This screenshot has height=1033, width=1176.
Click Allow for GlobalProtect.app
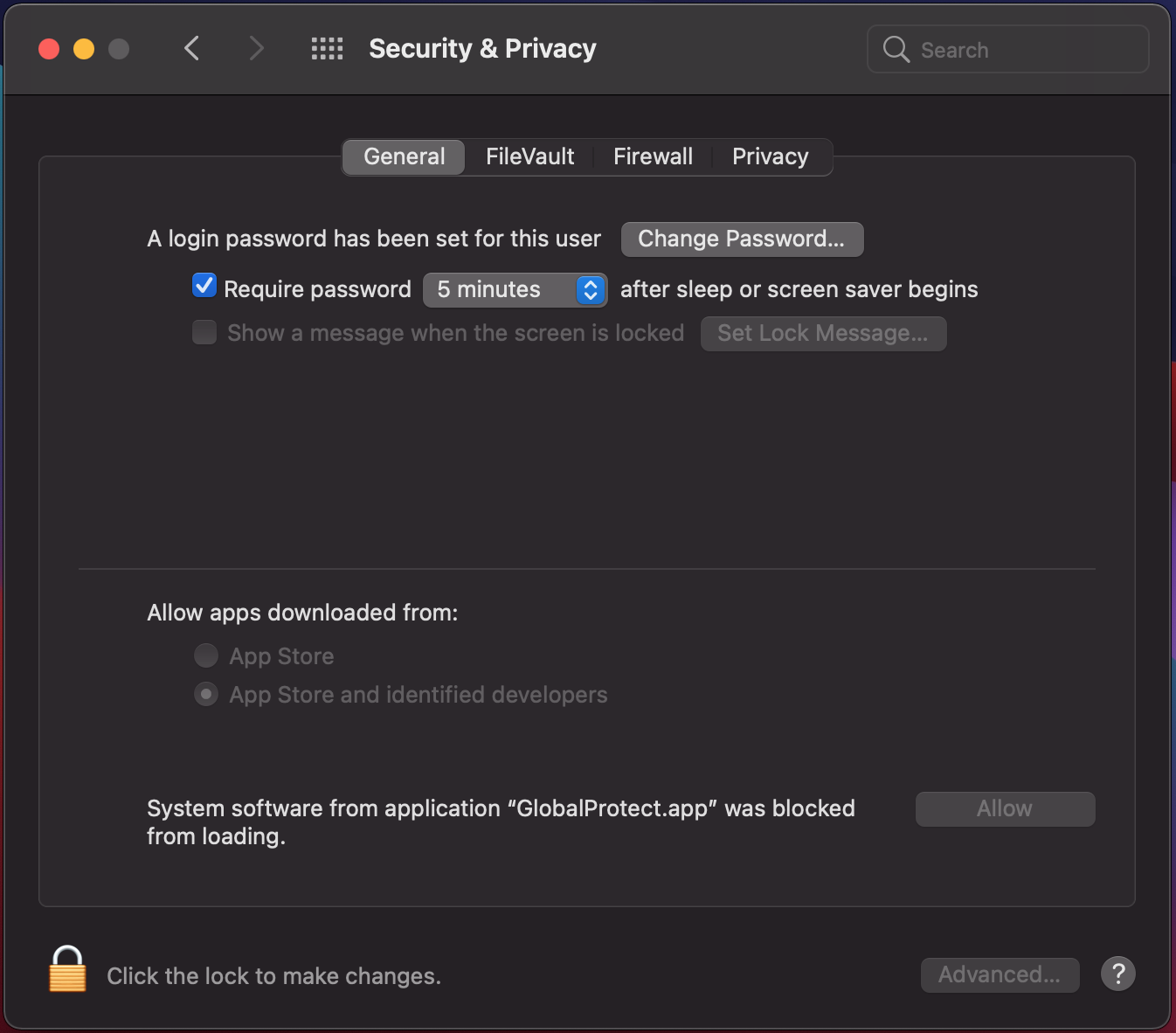click(1004, 808)
